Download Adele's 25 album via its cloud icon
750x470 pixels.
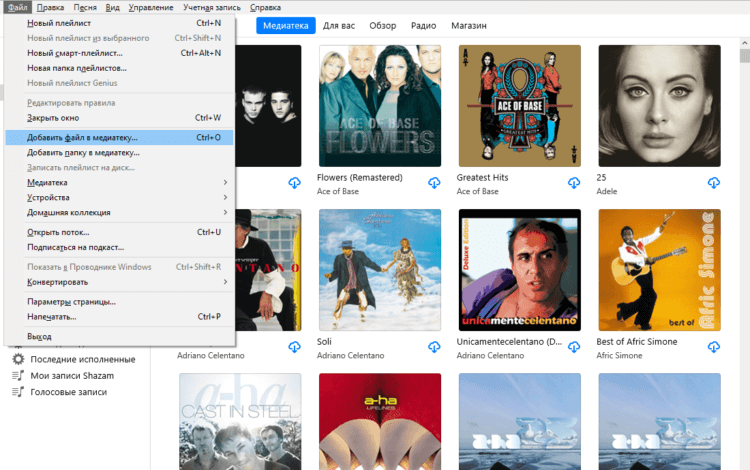coord(714,183)
